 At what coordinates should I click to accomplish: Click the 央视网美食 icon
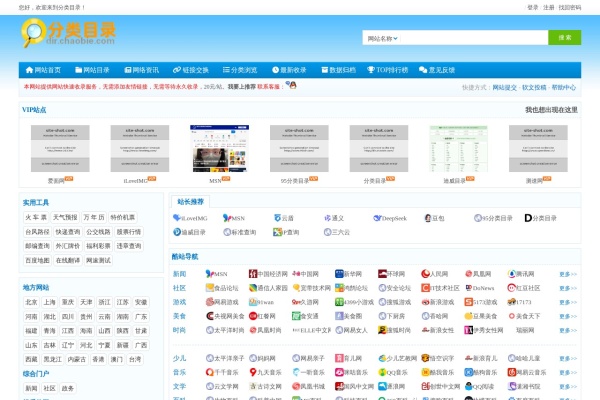210,316
